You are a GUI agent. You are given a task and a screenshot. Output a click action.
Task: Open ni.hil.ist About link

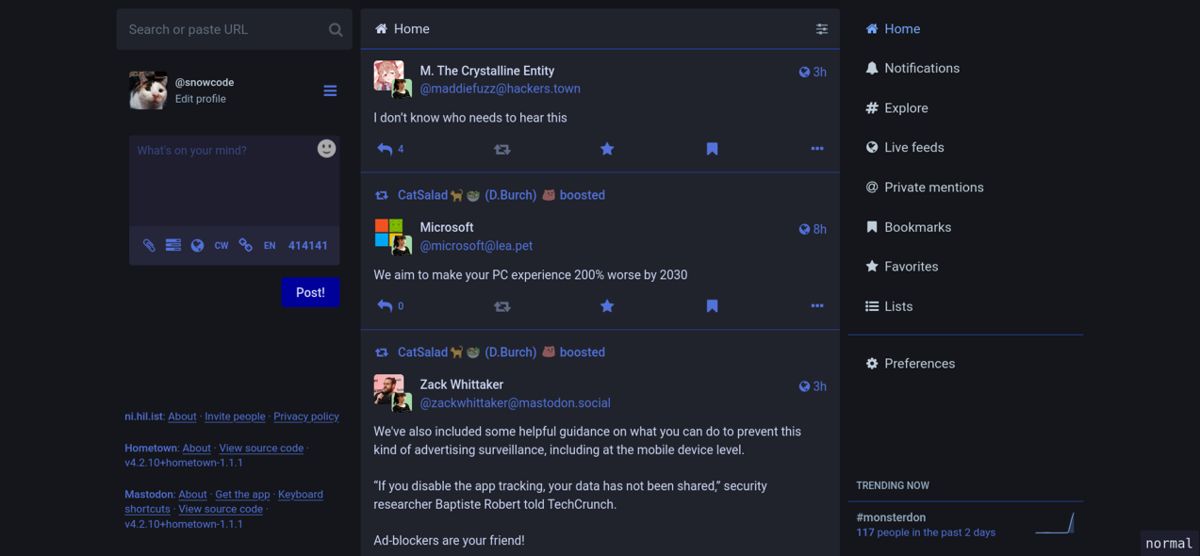click(x=182, y=417)
